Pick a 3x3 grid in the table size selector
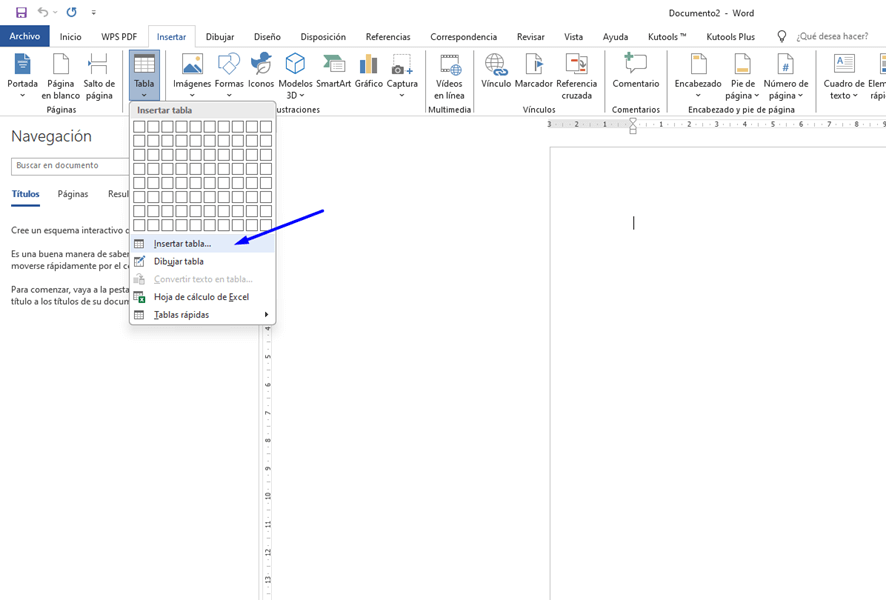886x600 pixels. [167, 155]
